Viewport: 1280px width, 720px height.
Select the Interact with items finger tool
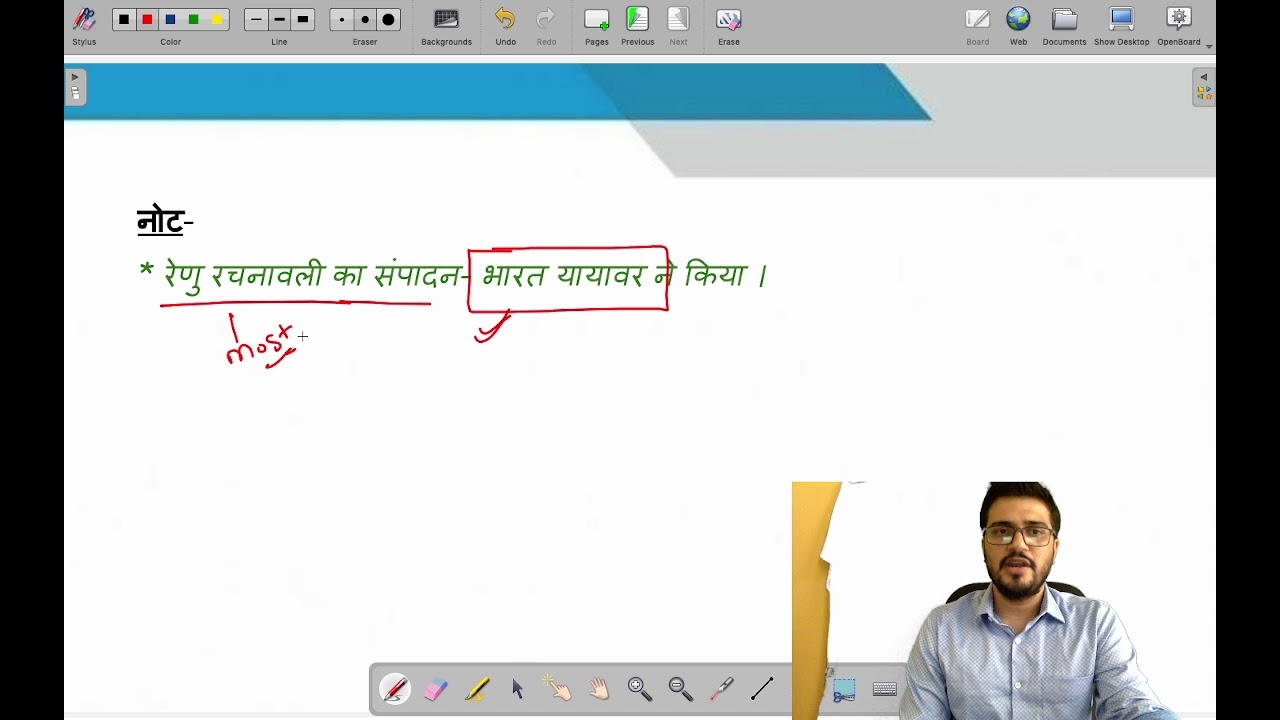(557, 687)
